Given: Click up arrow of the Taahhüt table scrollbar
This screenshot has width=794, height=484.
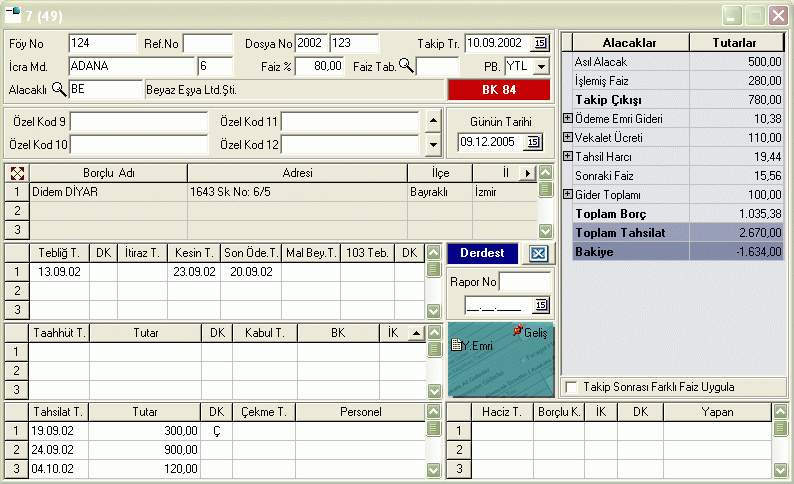Looking at the screenshot, I should click(434, 332).
